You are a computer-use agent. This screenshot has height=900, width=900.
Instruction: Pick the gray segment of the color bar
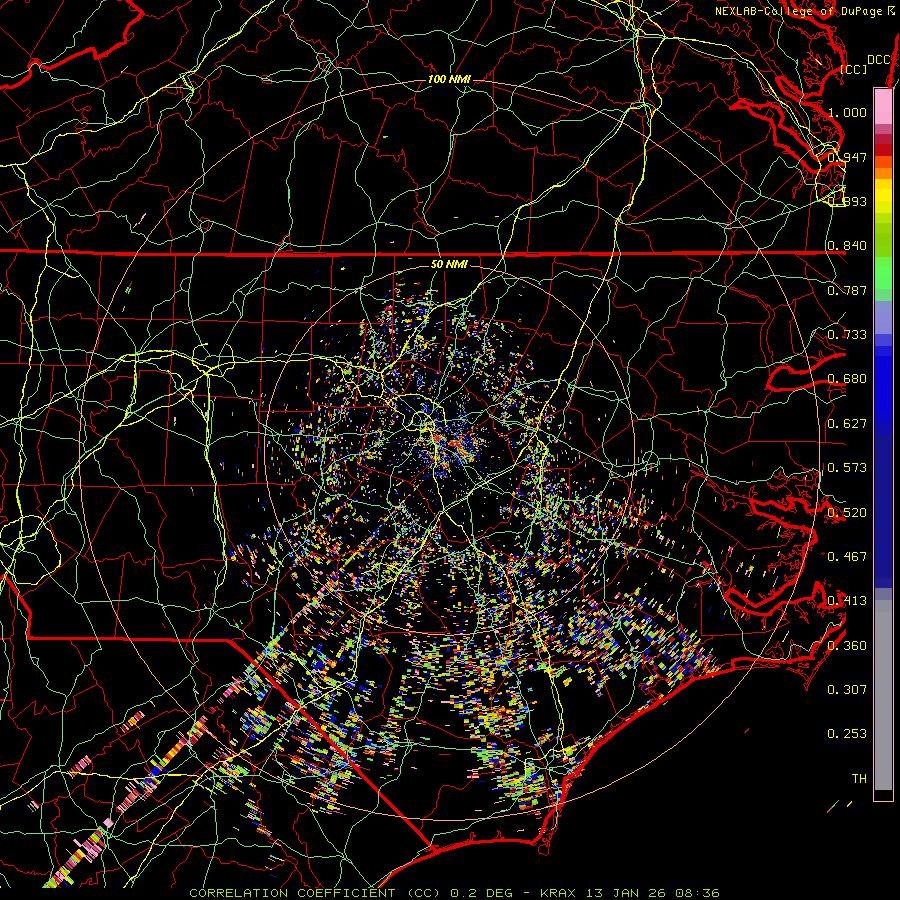(x=883, y=695)
